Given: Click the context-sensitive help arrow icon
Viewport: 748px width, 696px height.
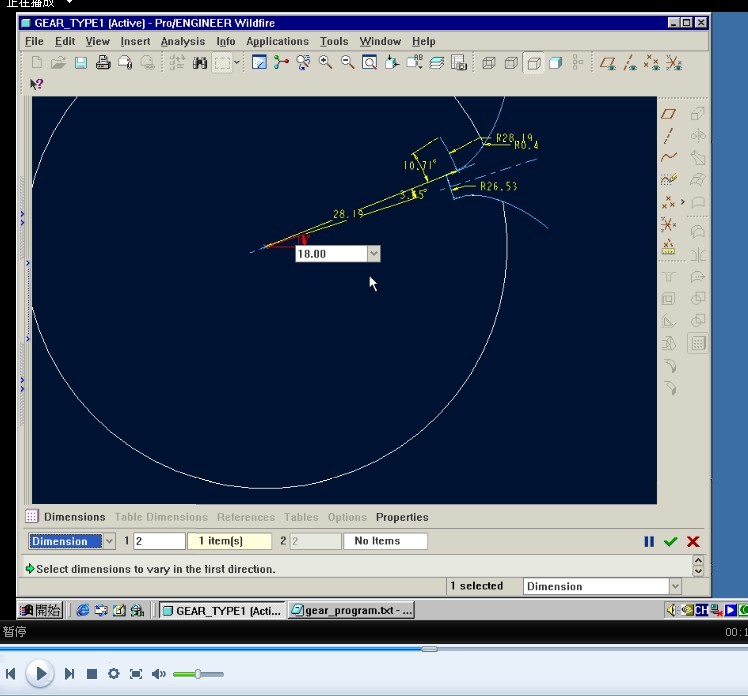Looking at the screenshot, I should 36,84.
